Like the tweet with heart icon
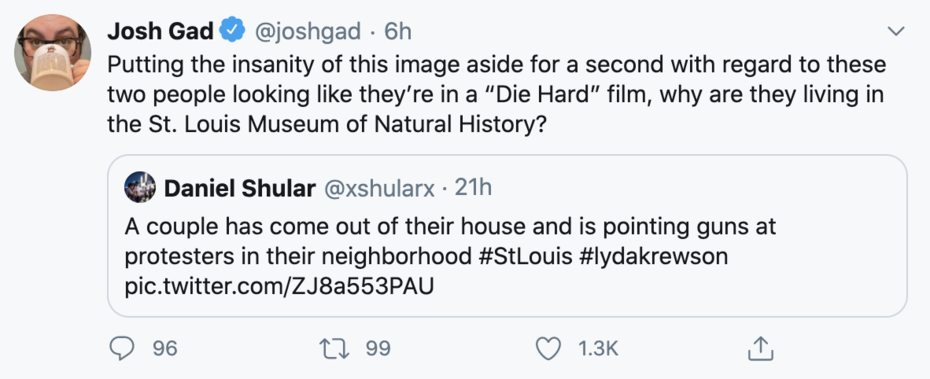 [x=548, y=349]
